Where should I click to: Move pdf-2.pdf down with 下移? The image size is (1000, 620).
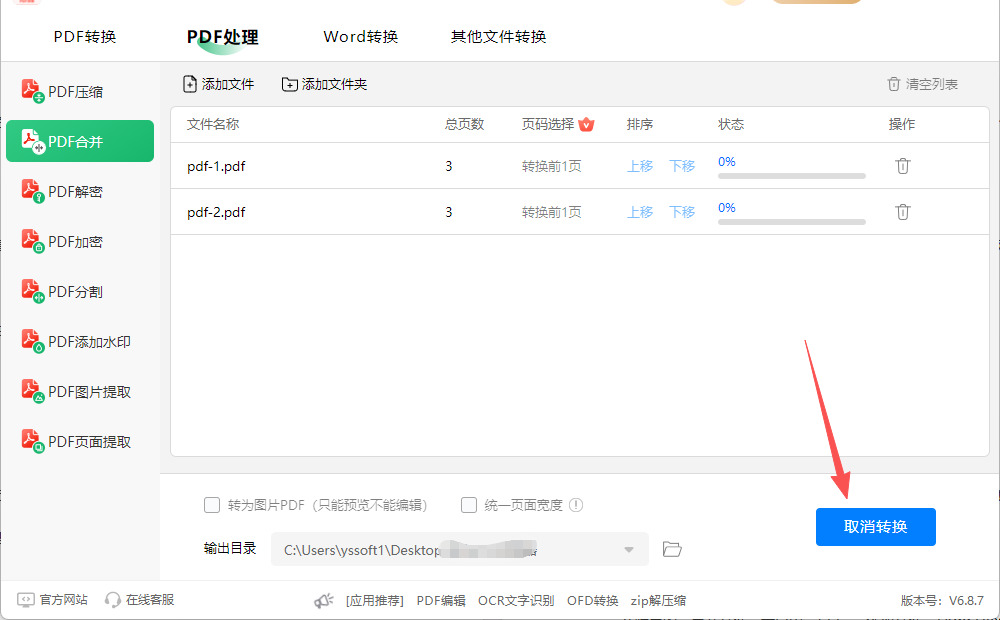point(682,212)
